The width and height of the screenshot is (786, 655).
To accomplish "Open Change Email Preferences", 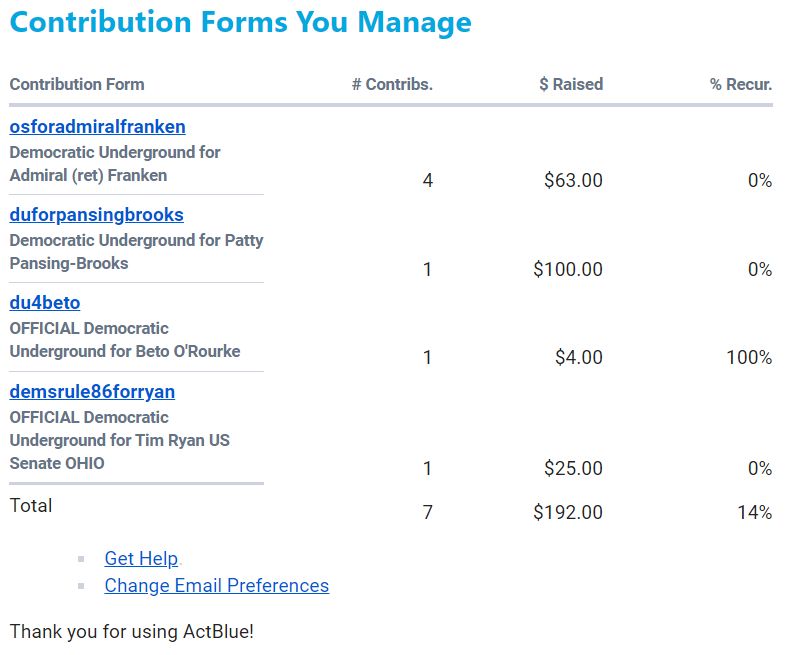I will click(216, 586).
